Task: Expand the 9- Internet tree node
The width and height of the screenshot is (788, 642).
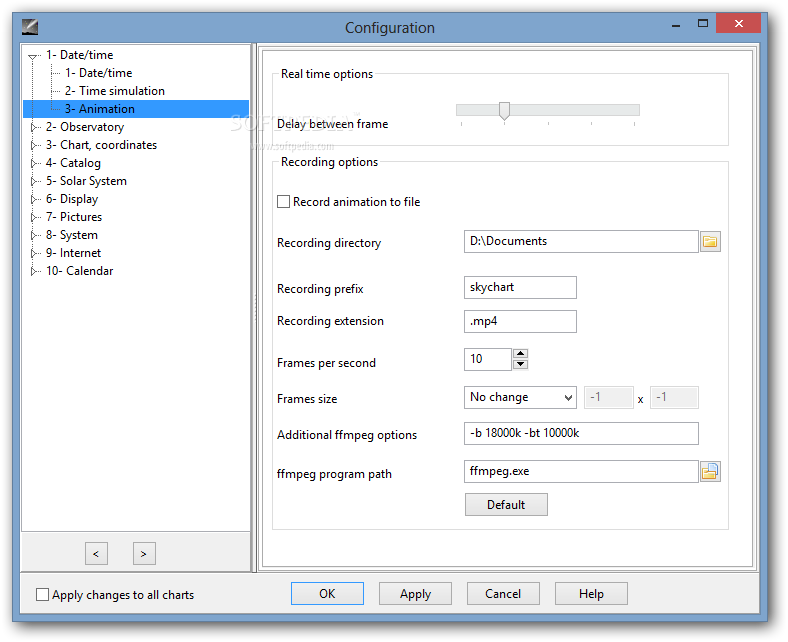Action: point(33,253)
